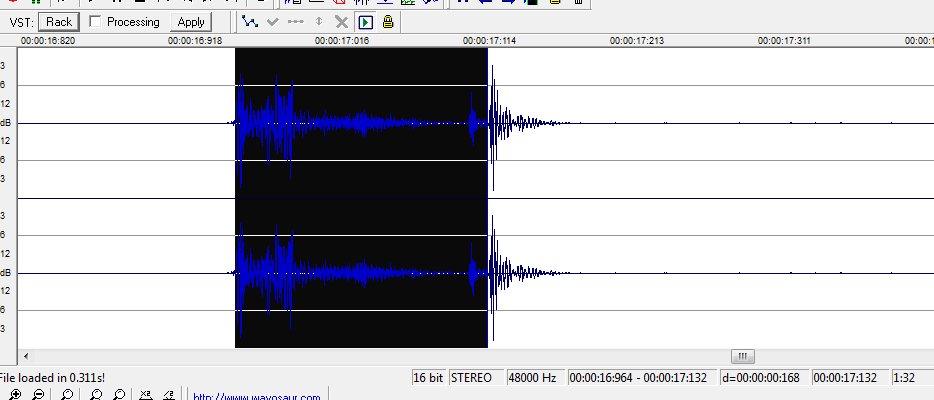Click the 00:00:17:311 ruler mark
This screenshot has width=934, height=400.
click(x=784, y=40)
